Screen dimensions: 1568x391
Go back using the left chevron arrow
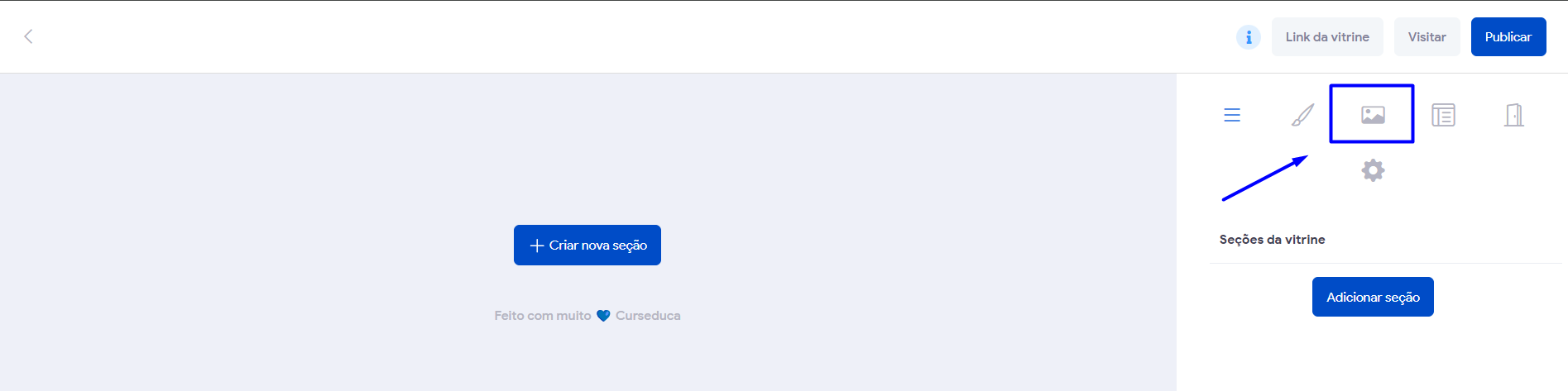click(x=28, y=36)
